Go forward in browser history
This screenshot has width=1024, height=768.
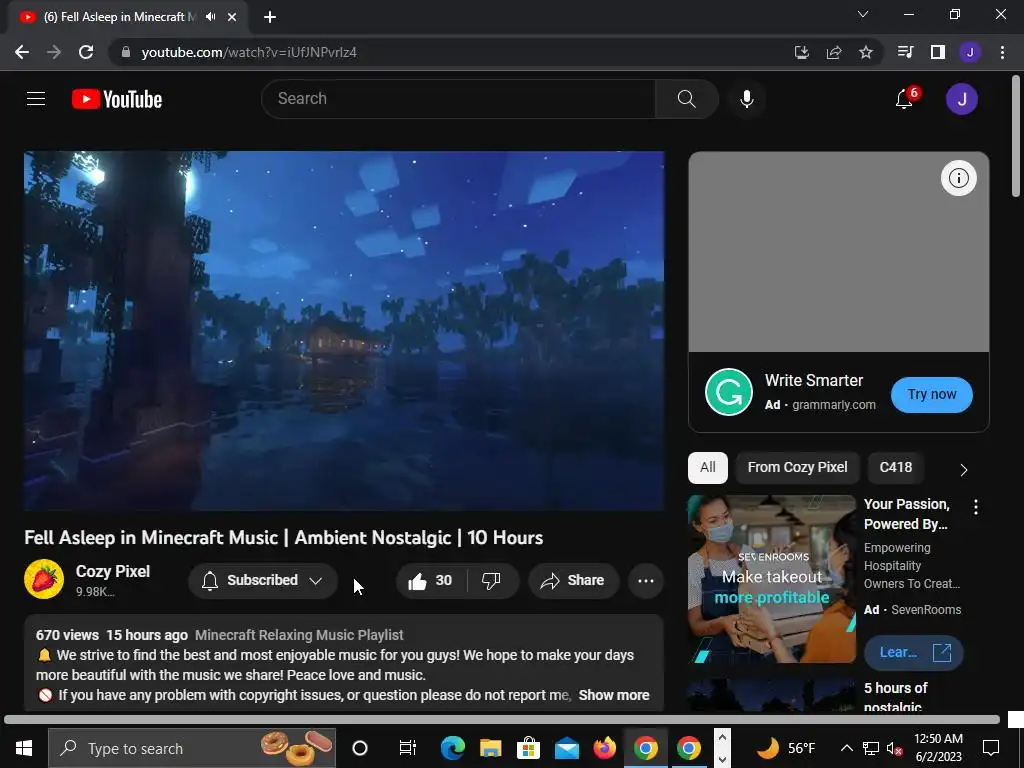[54, 52]
